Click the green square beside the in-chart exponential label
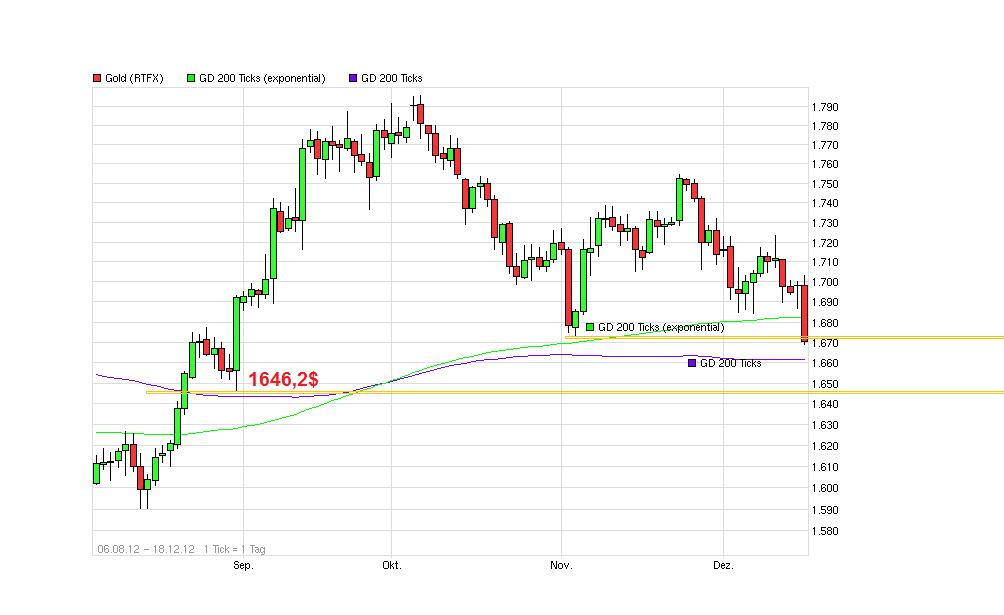The height and width of the screenshot is (615, 1004). 589,326
